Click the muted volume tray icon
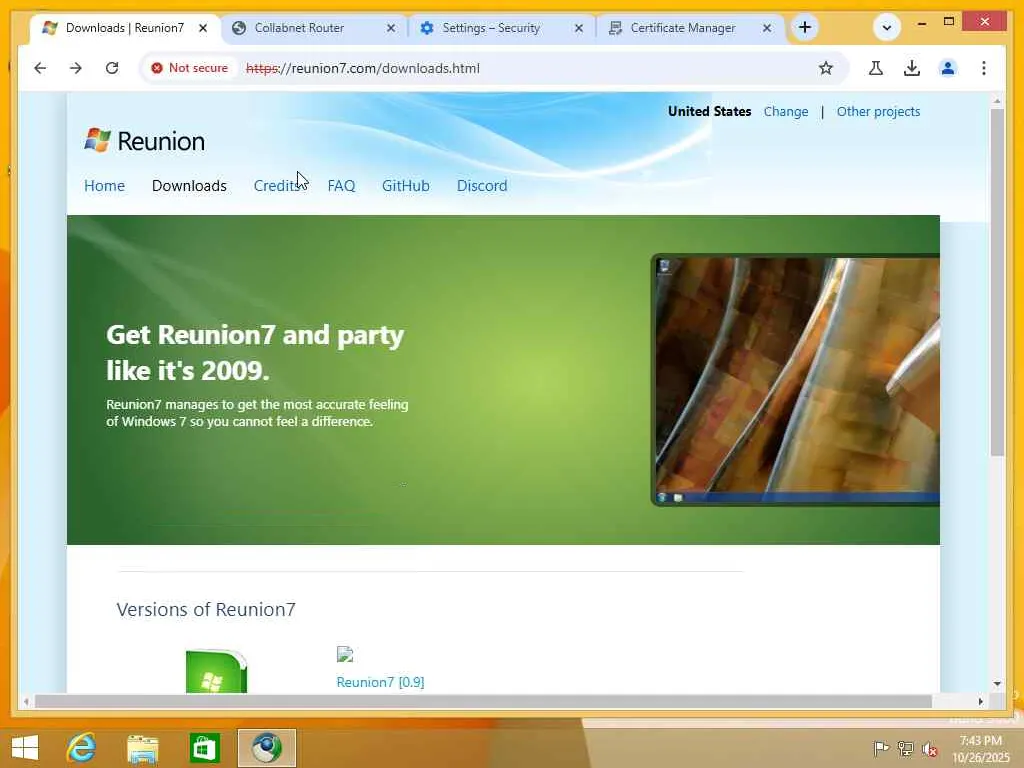This screenshot has height=768, width=1024. 929,748
